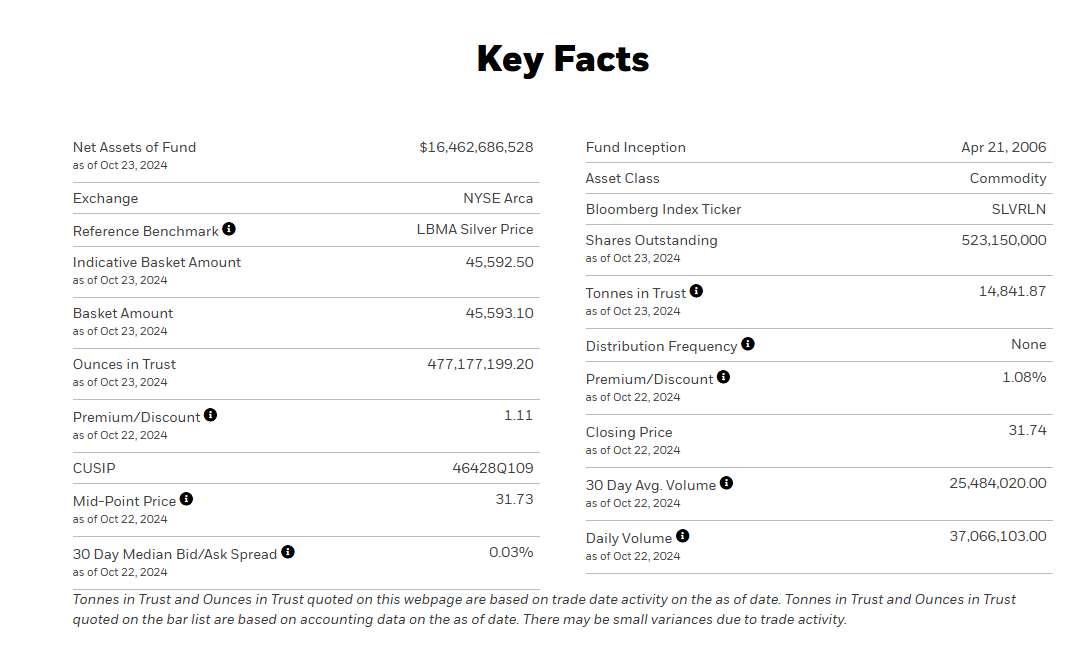Open info icon beside Premium/Discount 1.11 row
Image resolution: width=1088 pixels, height=650 pixels.
click(x=210, y=415)
